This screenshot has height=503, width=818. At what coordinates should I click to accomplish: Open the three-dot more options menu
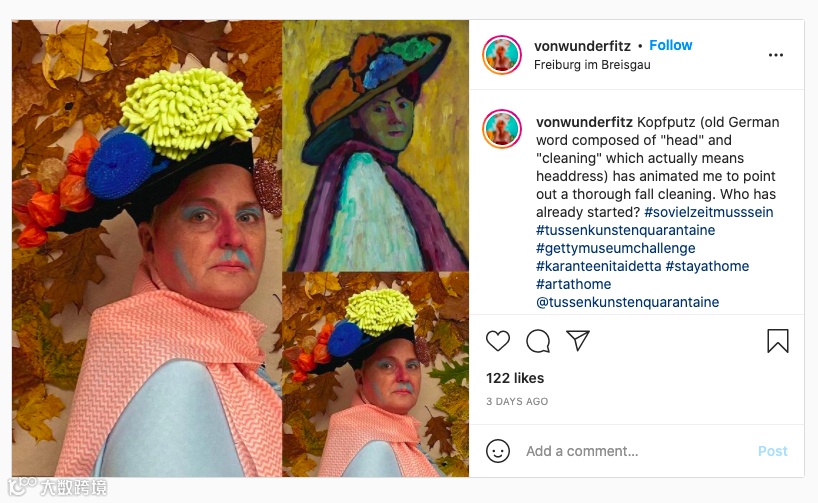[776, 55]
